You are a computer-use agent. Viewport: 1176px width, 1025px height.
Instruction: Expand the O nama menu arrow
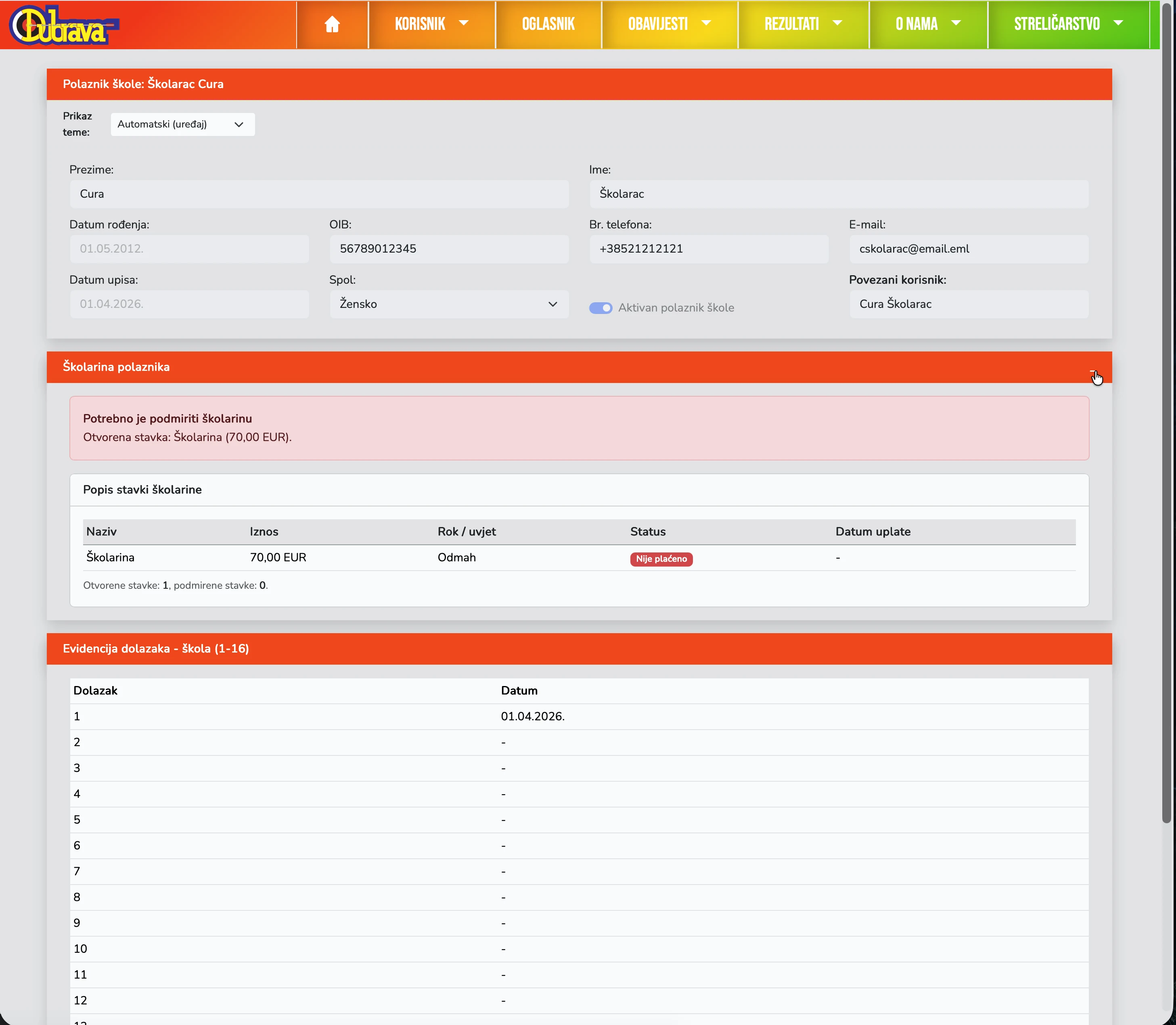click(956, 23)
